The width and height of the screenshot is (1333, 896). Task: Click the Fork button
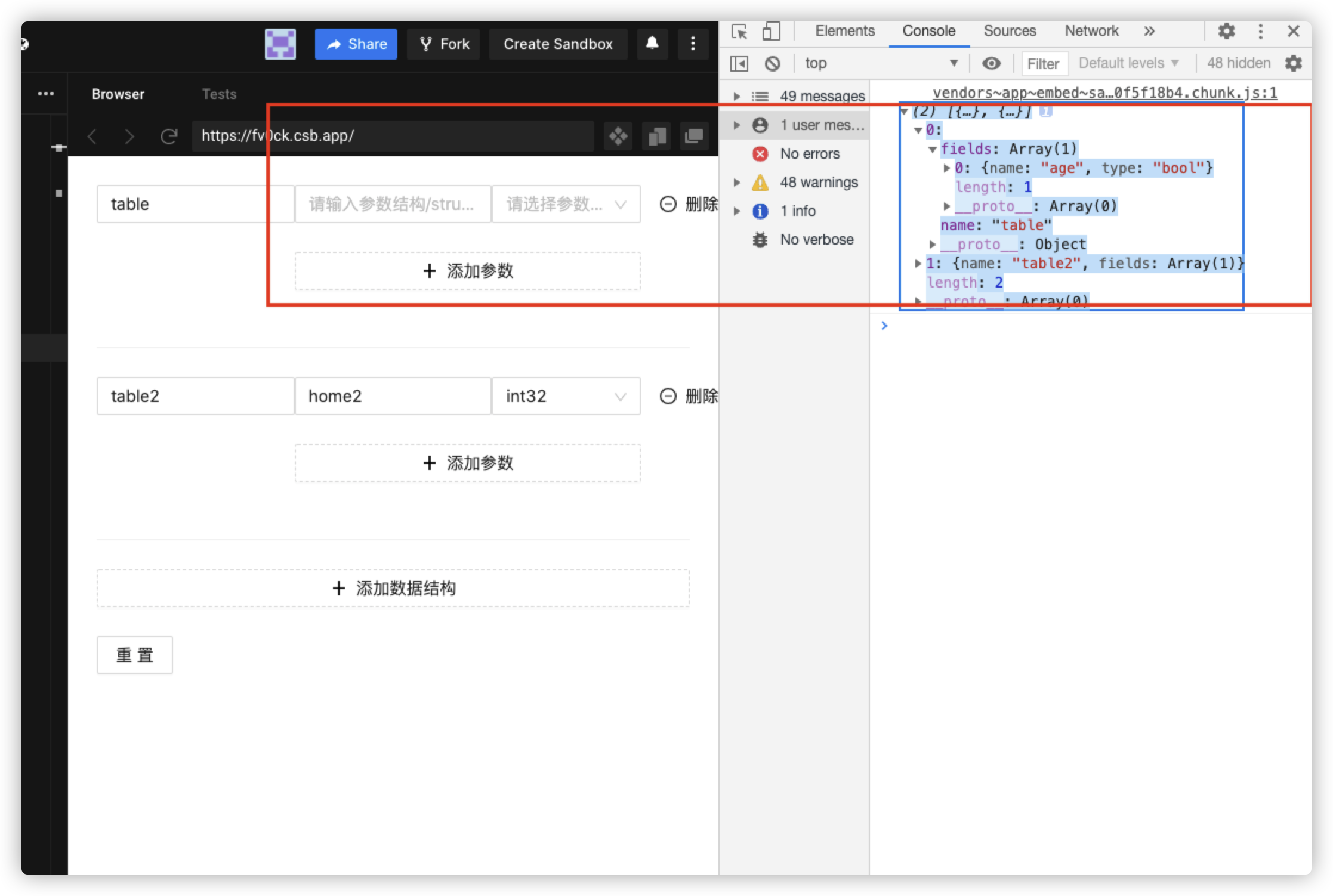point(443,44)
